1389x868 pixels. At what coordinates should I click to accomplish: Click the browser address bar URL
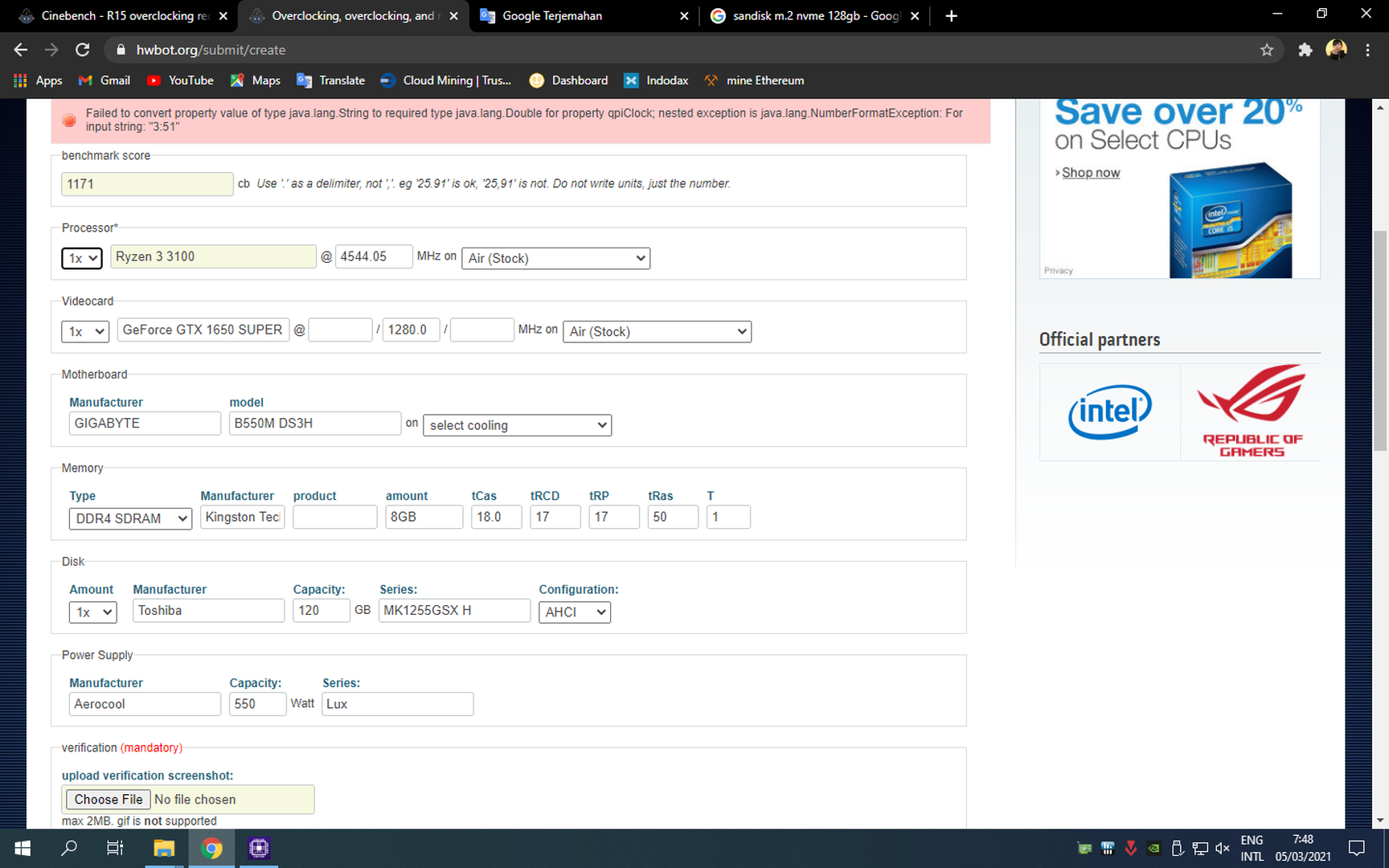(211, 50)
